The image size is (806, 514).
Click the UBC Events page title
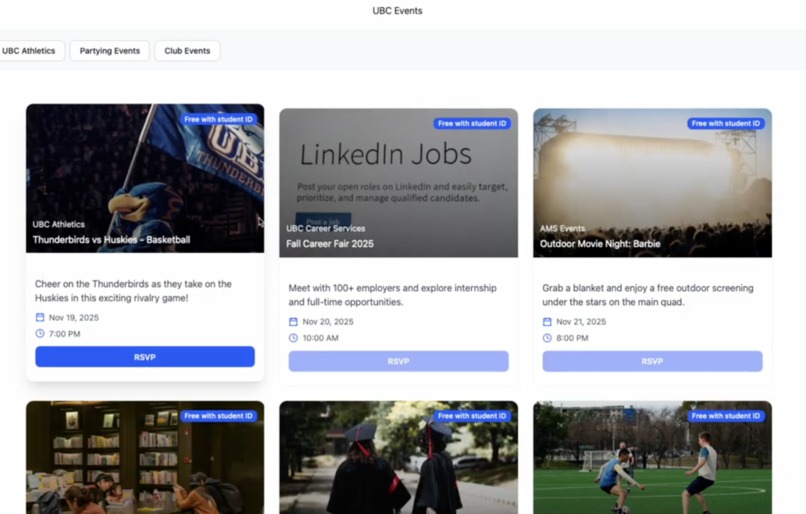click(397, 11)
